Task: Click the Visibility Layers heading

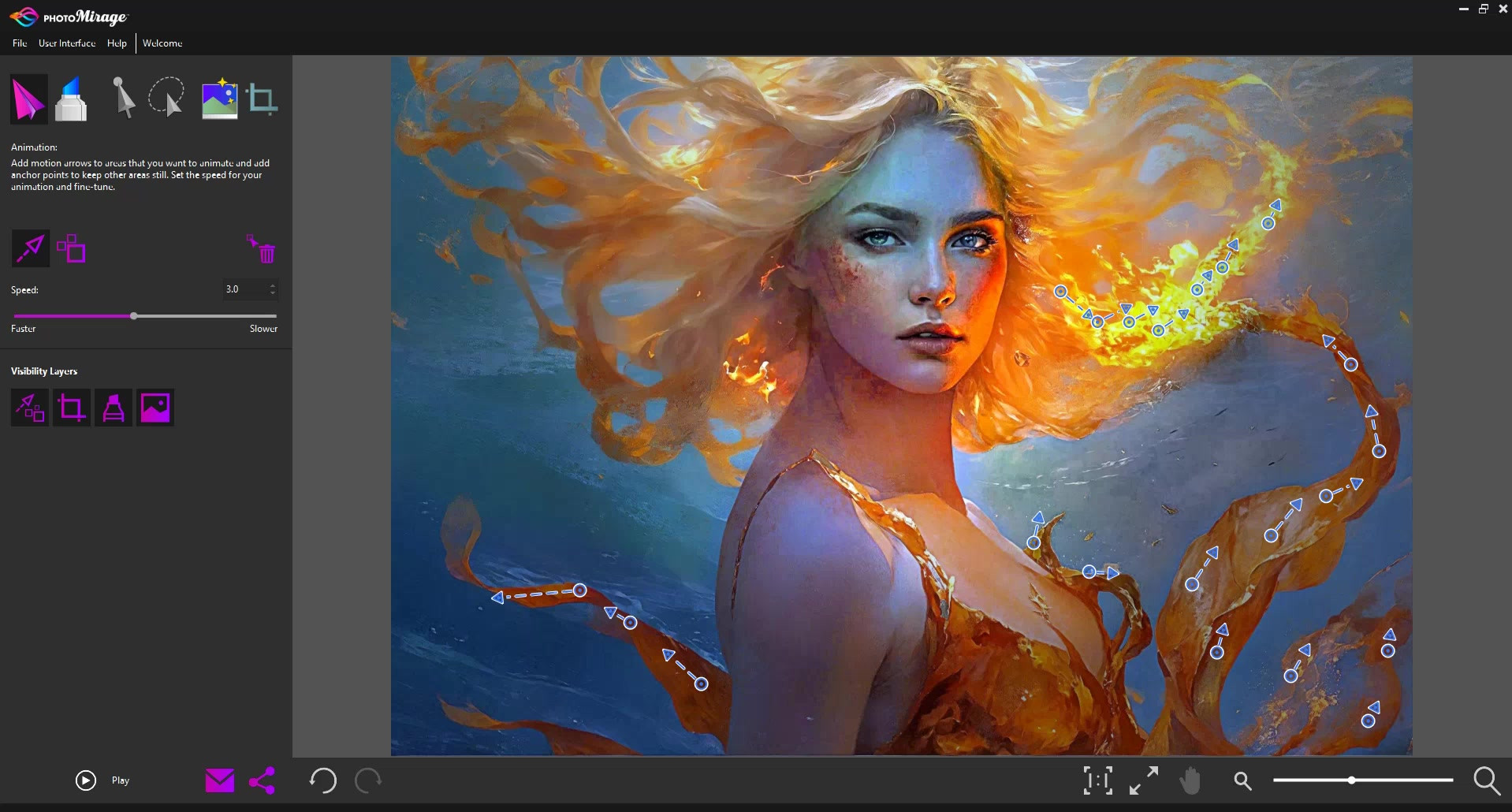Action: click(x=44, y=371)
